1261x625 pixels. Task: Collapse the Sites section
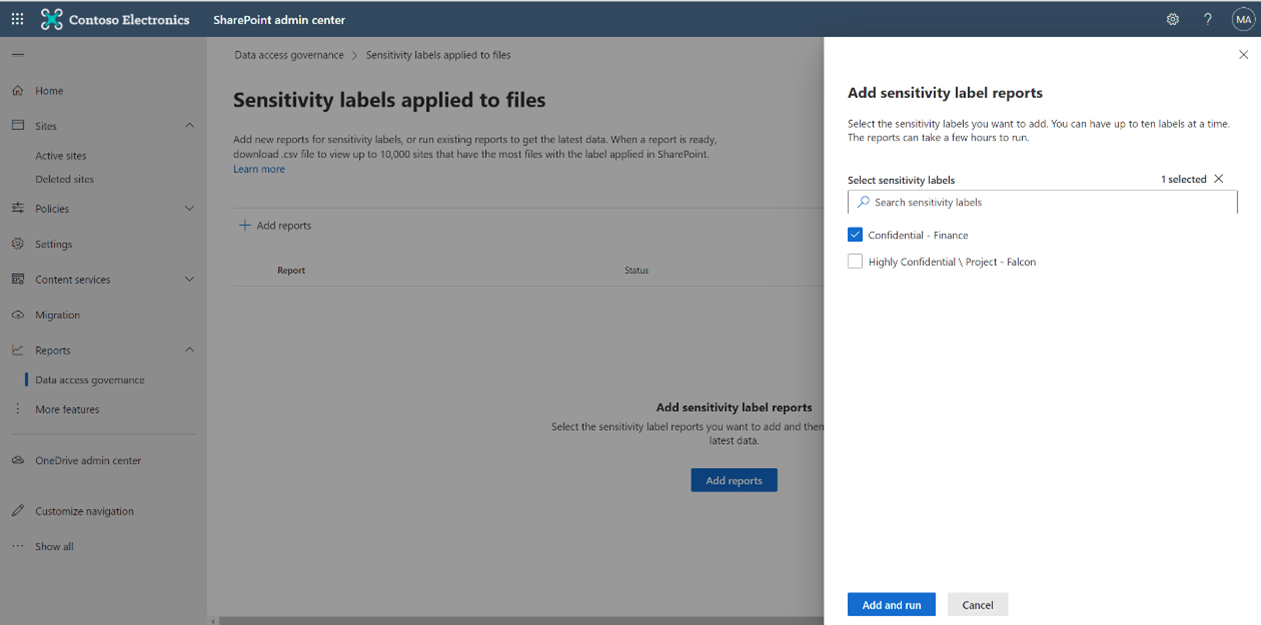click(189, 125)
